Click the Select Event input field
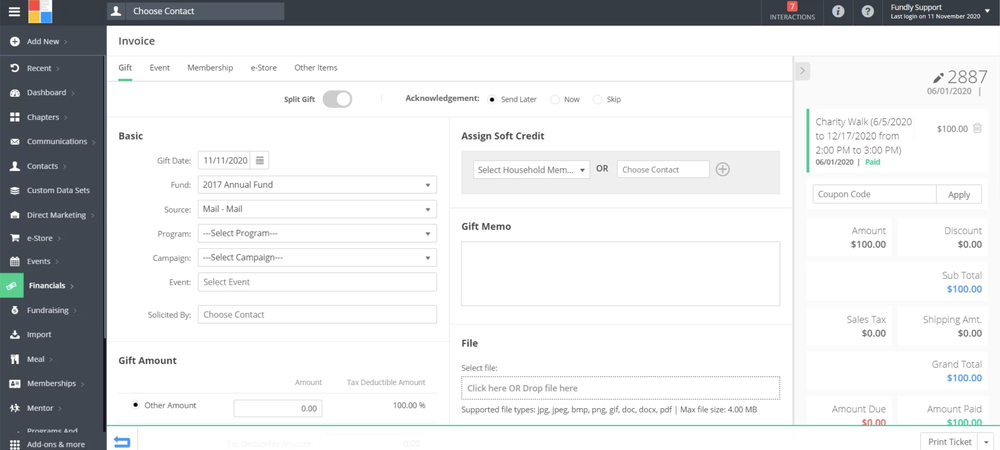This screenshot has height=450, width=1000. click(317, 282)
